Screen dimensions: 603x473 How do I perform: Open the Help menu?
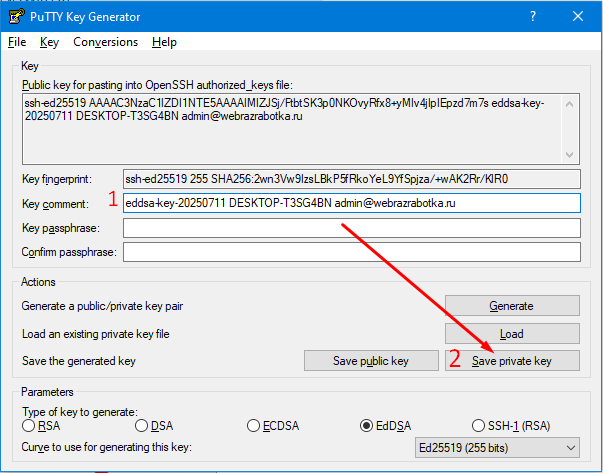[164, 42]
